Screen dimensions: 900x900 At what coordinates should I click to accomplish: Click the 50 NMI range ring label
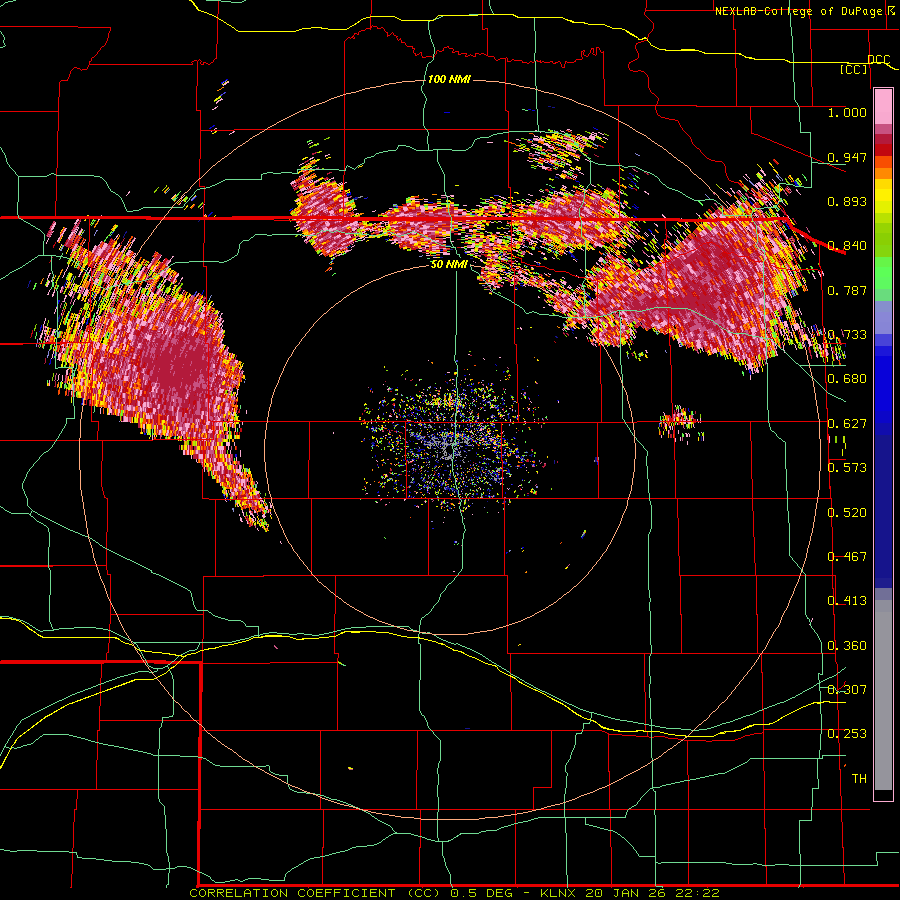pyautogui.click(x=449, y=265)
